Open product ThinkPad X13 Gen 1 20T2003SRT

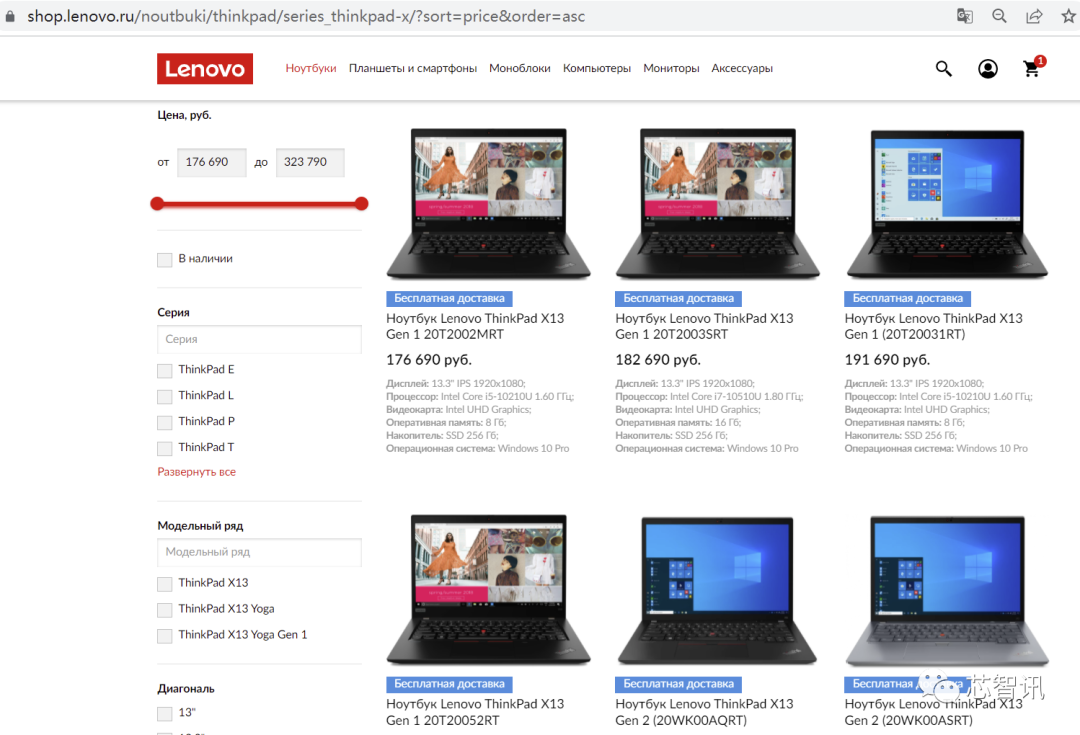pos(704,327)
